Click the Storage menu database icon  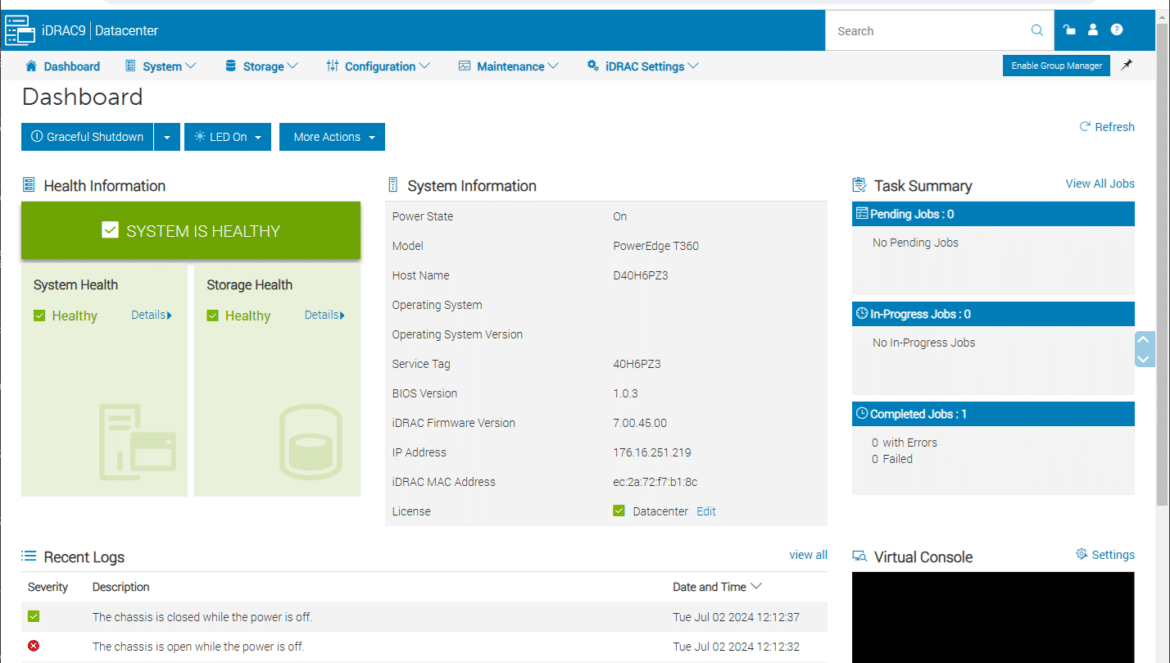[x=231, y=66]
